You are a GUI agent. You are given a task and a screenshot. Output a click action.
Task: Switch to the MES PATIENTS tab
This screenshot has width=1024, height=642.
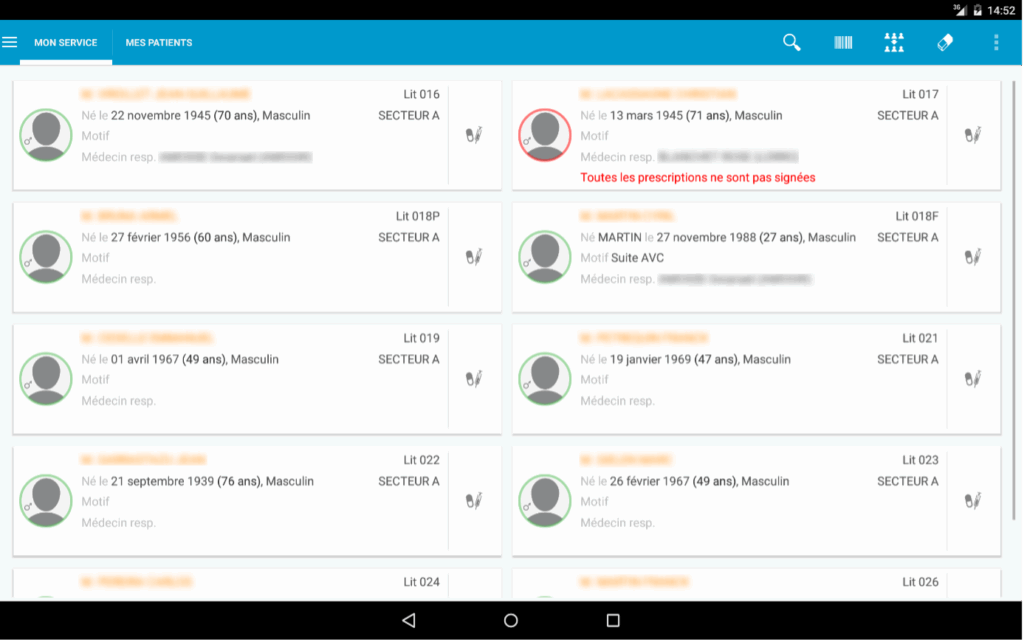(159, 42)
